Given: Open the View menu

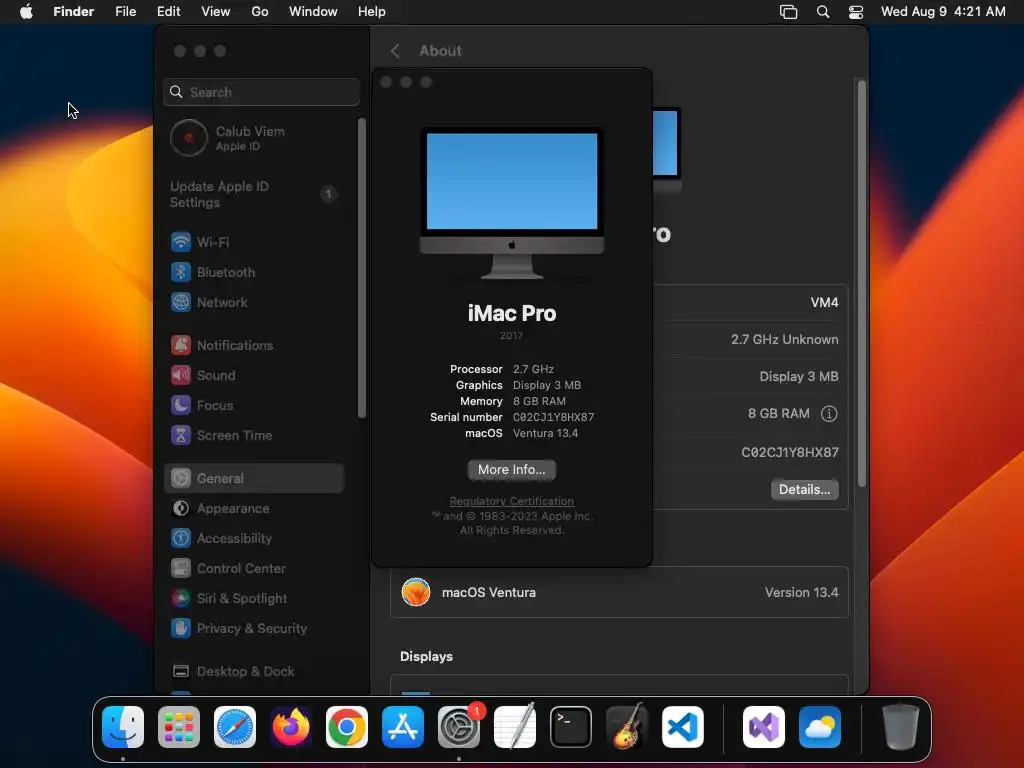Looking at the screenshot, I should pos(216,12).
